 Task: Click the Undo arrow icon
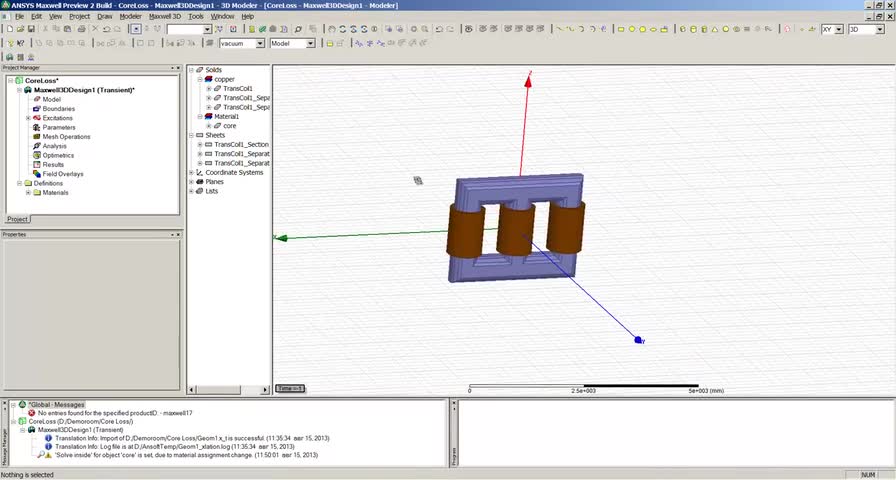pos(106,29)
